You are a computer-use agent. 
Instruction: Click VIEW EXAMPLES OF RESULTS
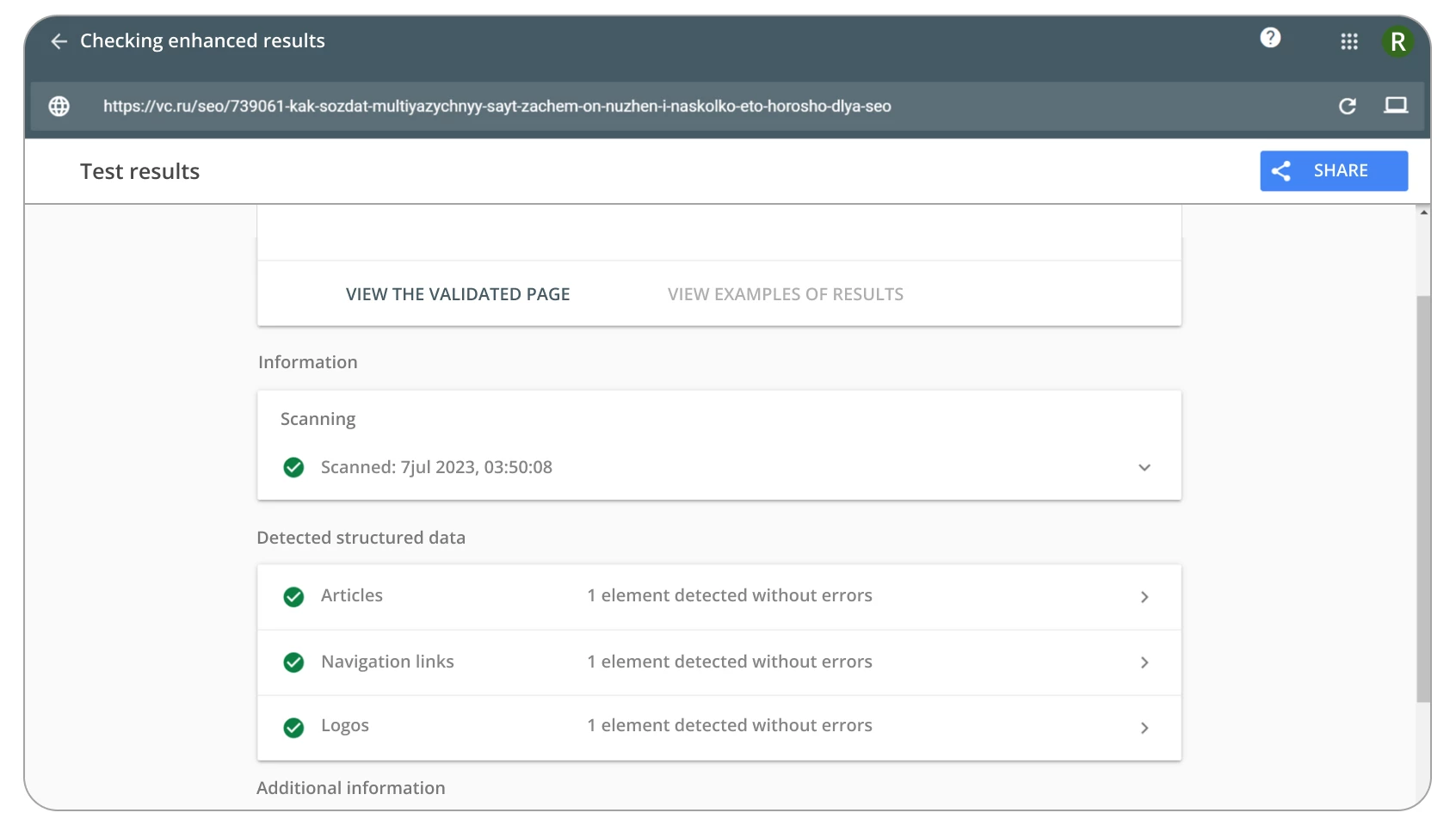(x=786, y=294)
